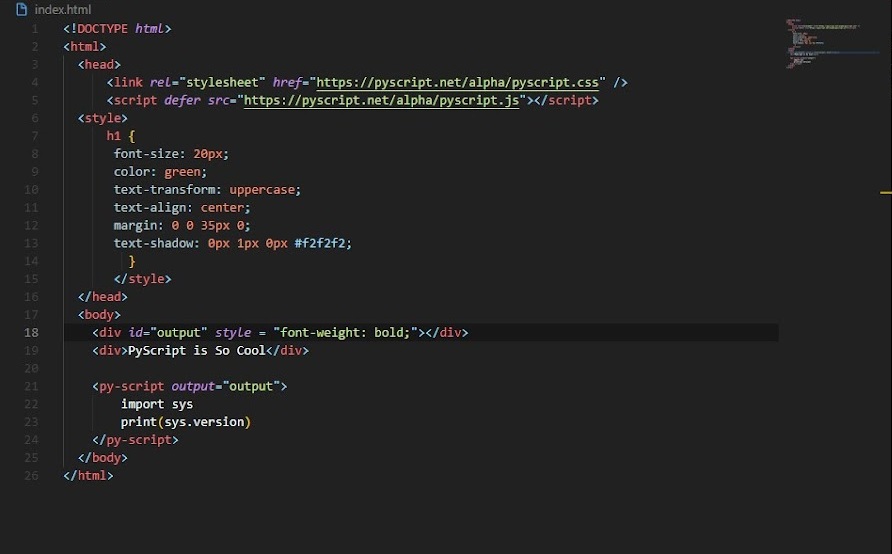
Task: Select line number 18 in the gutter
Action: (x=31, y=333)
